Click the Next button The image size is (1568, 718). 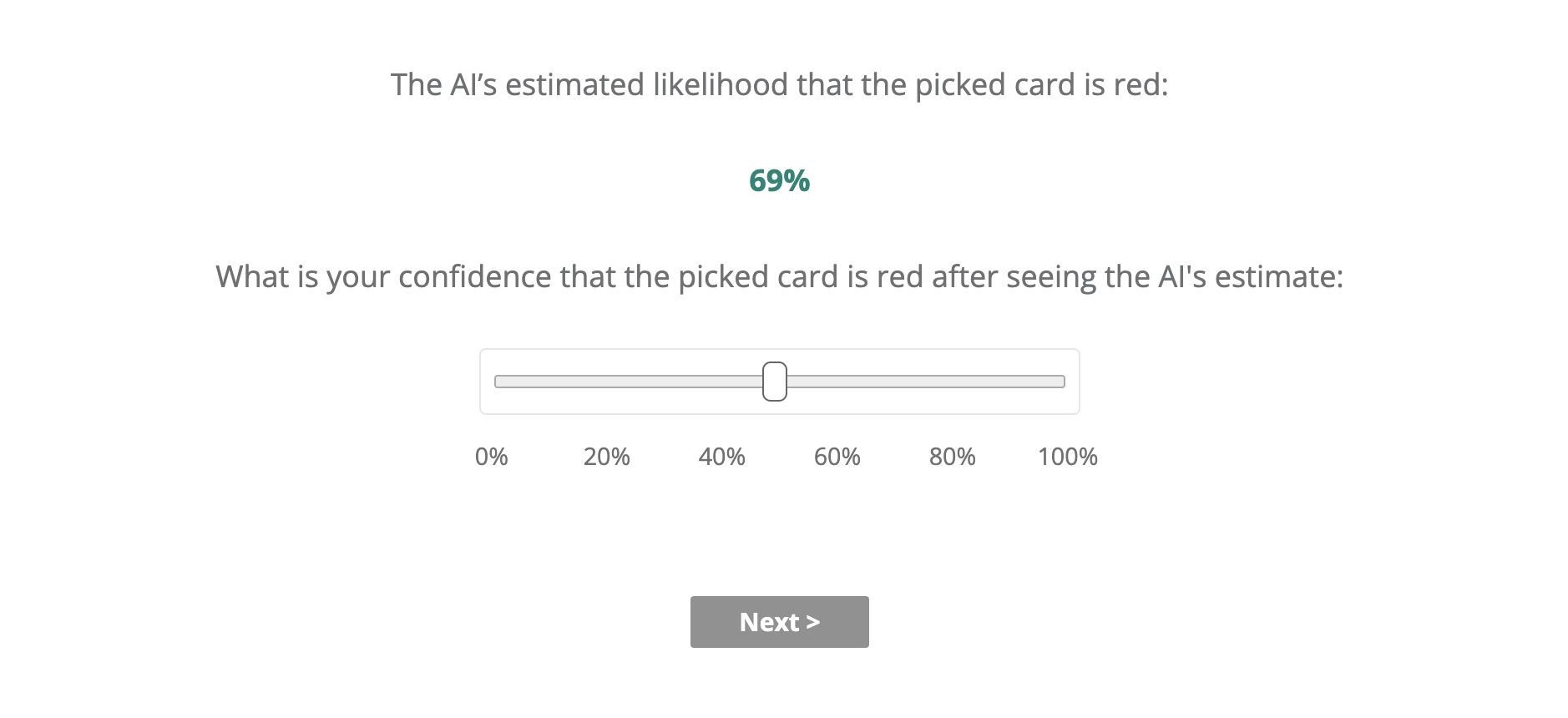[x=779, y=622]
